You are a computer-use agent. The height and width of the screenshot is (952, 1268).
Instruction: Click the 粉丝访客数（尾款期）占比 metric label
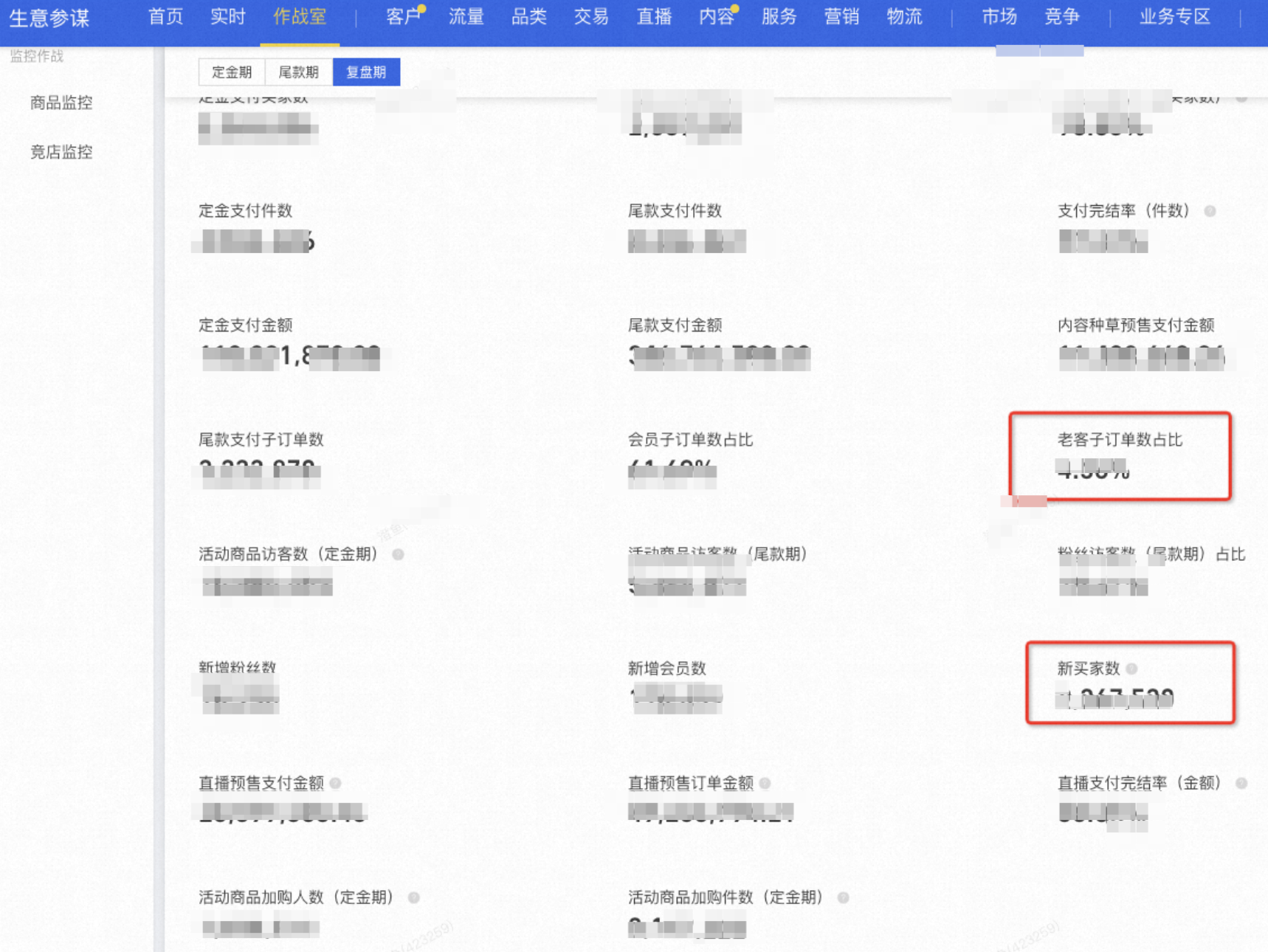tap(1151, 554)
